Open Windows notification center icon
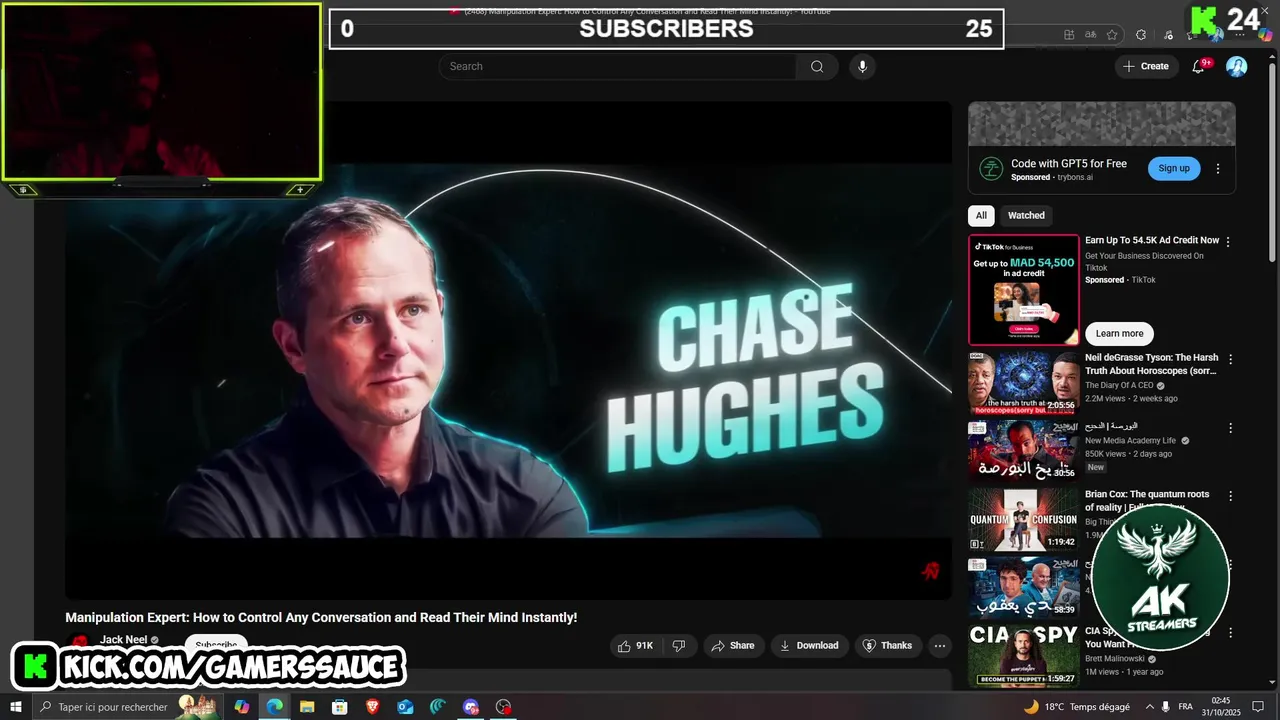 (1258, 707)
